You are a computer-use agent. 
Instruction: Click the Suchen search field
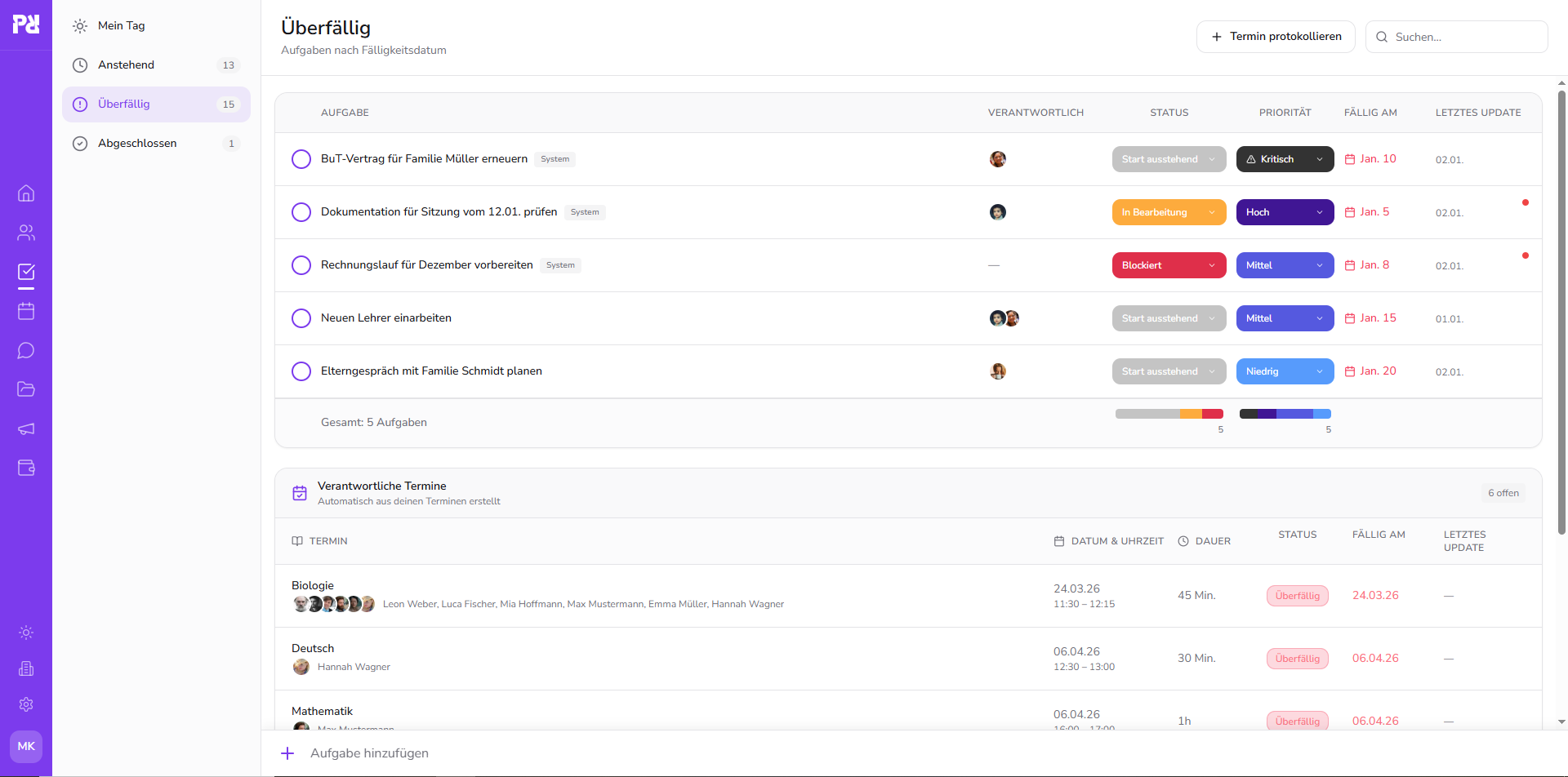tap(1456, 37)
